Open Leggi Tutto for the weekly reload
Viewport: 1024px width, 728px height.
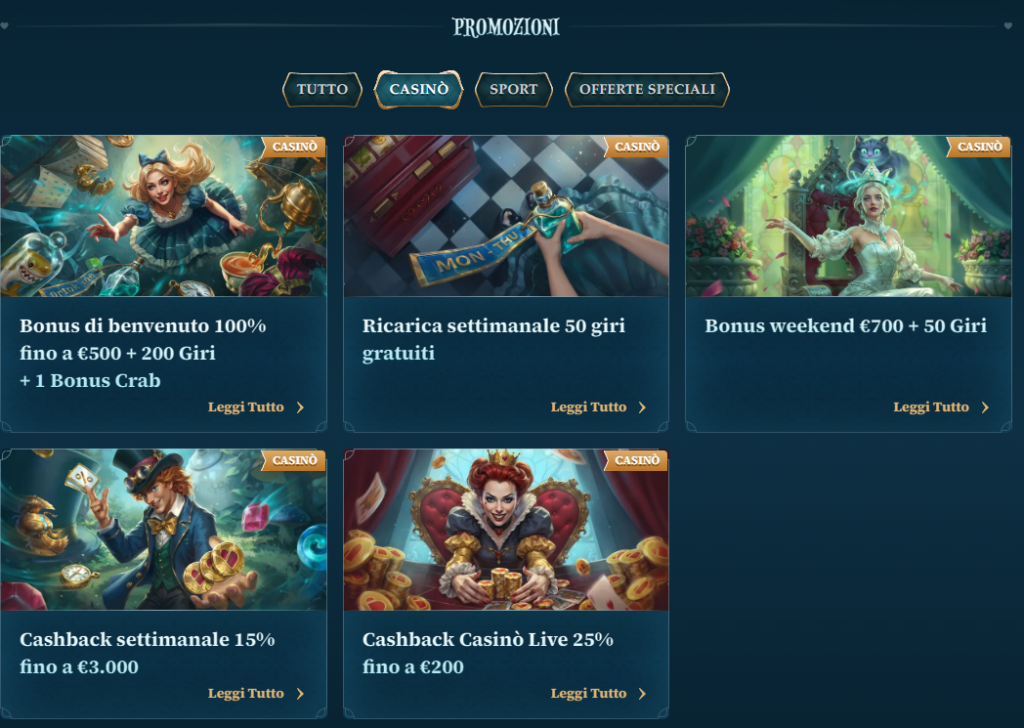click(588, 407)
